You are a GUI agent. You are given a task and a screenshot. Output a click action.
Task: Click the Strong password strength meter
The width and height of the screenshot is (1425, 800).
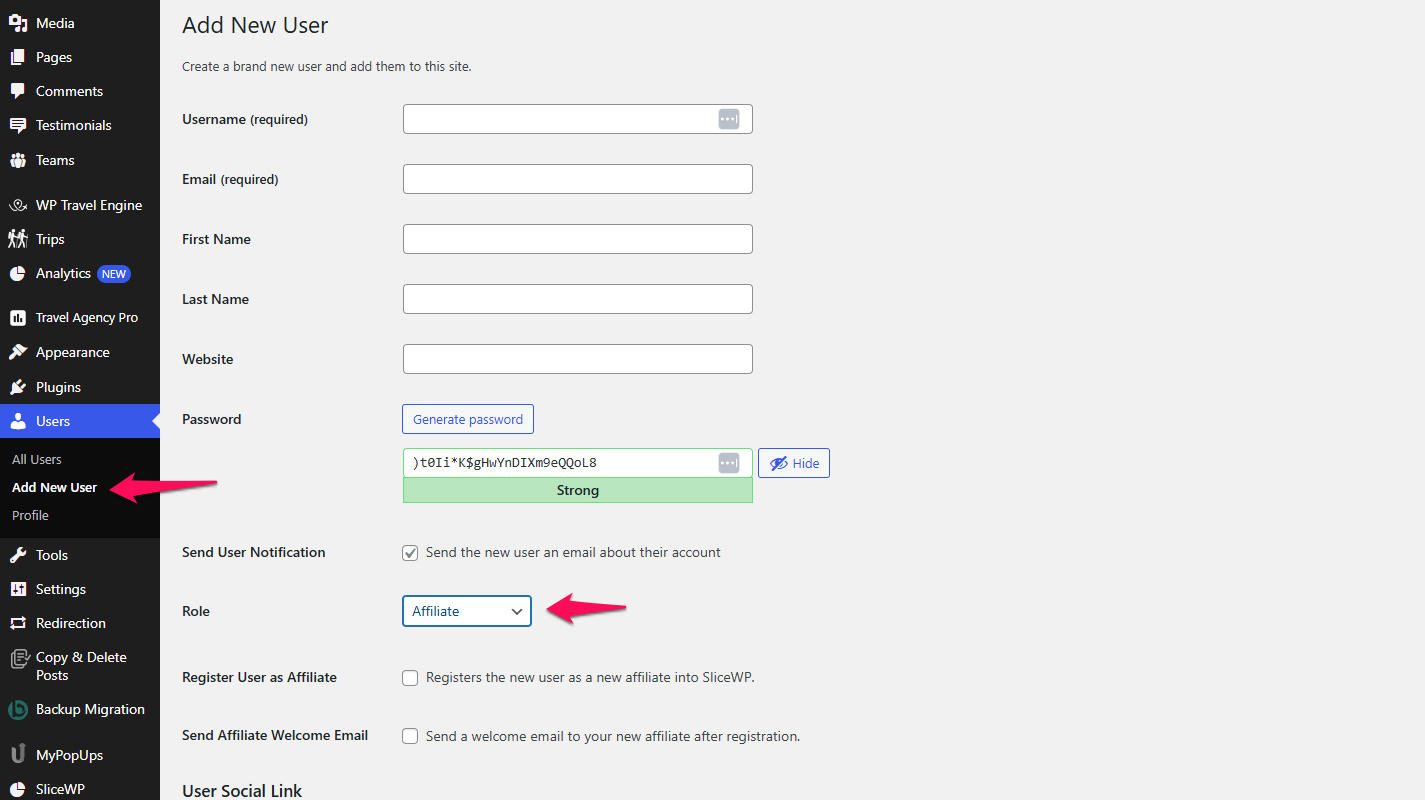[x=577, y=490]
